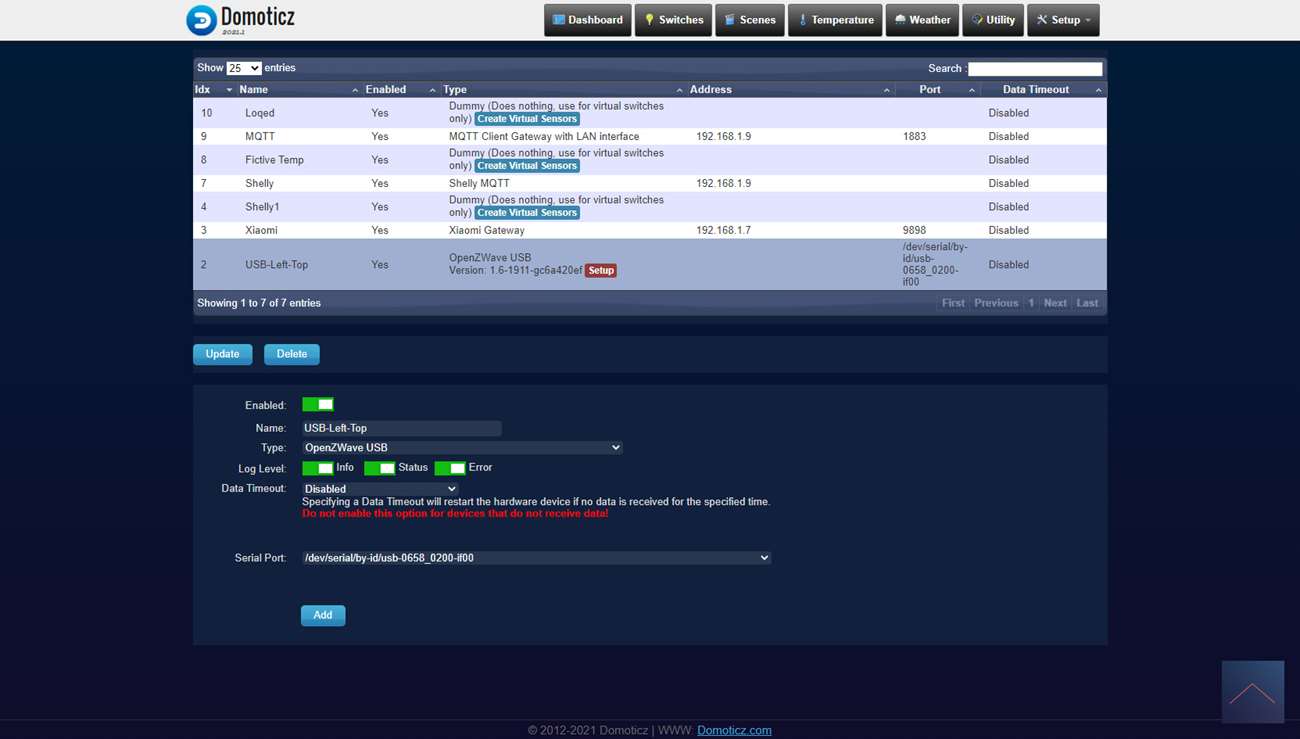The width and height of the screenshot is (1300, 739).
Task: Click the Update button
Action: [x=222, y=354]
